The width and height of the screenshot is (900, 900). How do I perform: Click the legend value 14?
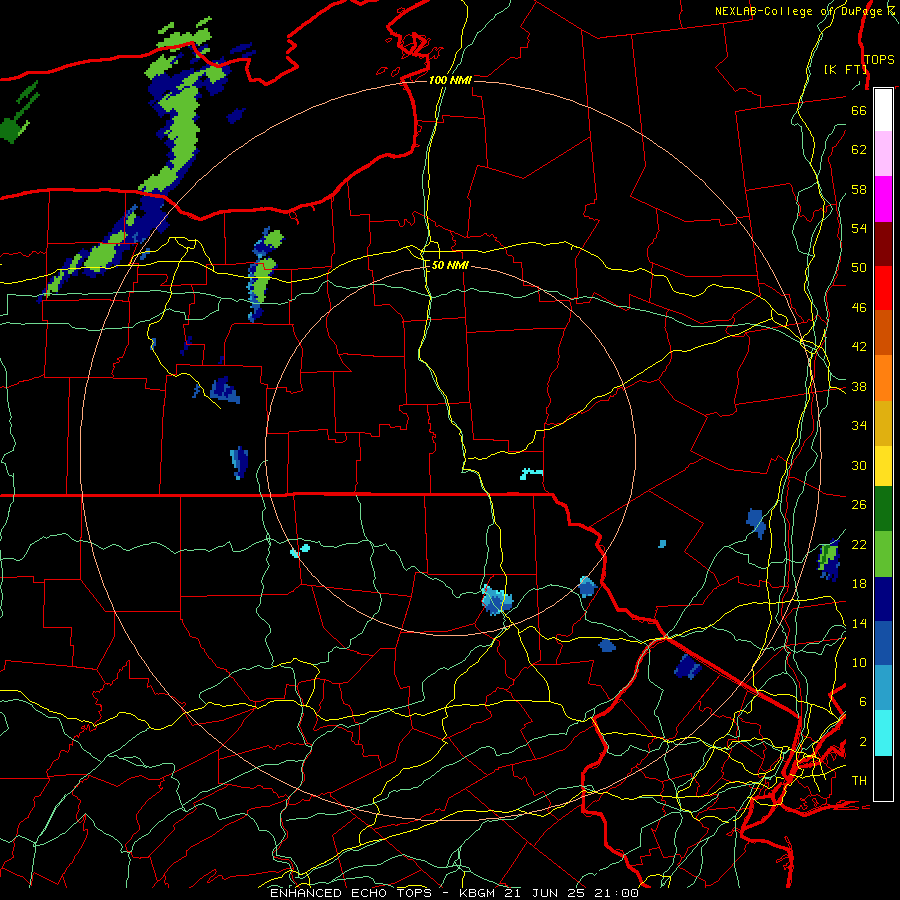[859, 623]
